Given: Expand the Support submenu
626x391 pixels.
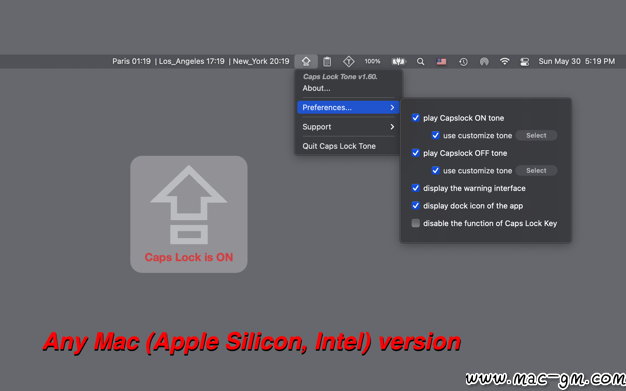Looking at the screenshot, I should [348, 127].
